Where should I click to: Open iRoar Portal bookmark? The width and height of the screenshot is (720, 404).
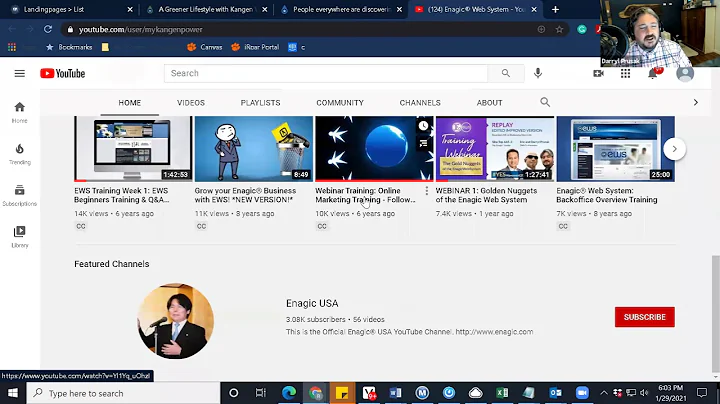(x=255, y=47)
